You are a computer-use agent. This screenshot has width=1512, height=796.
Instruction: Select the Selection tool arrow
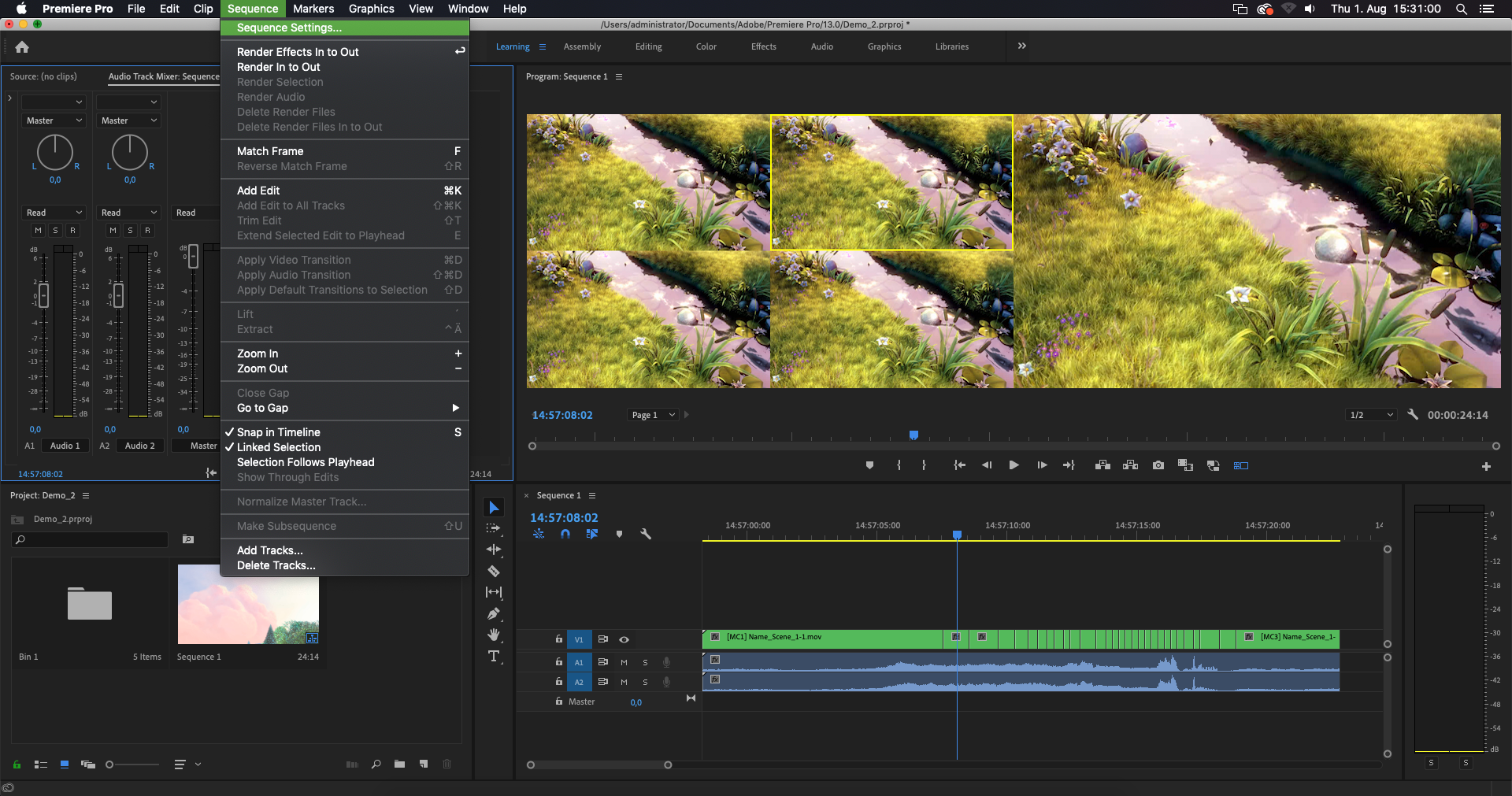[x=494, y=508]
